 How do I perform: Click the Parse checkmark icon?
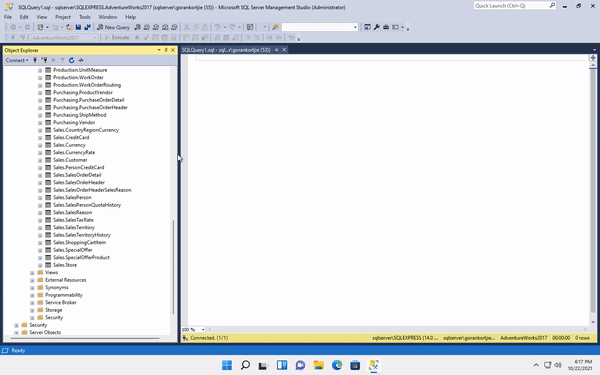[146, 38]
